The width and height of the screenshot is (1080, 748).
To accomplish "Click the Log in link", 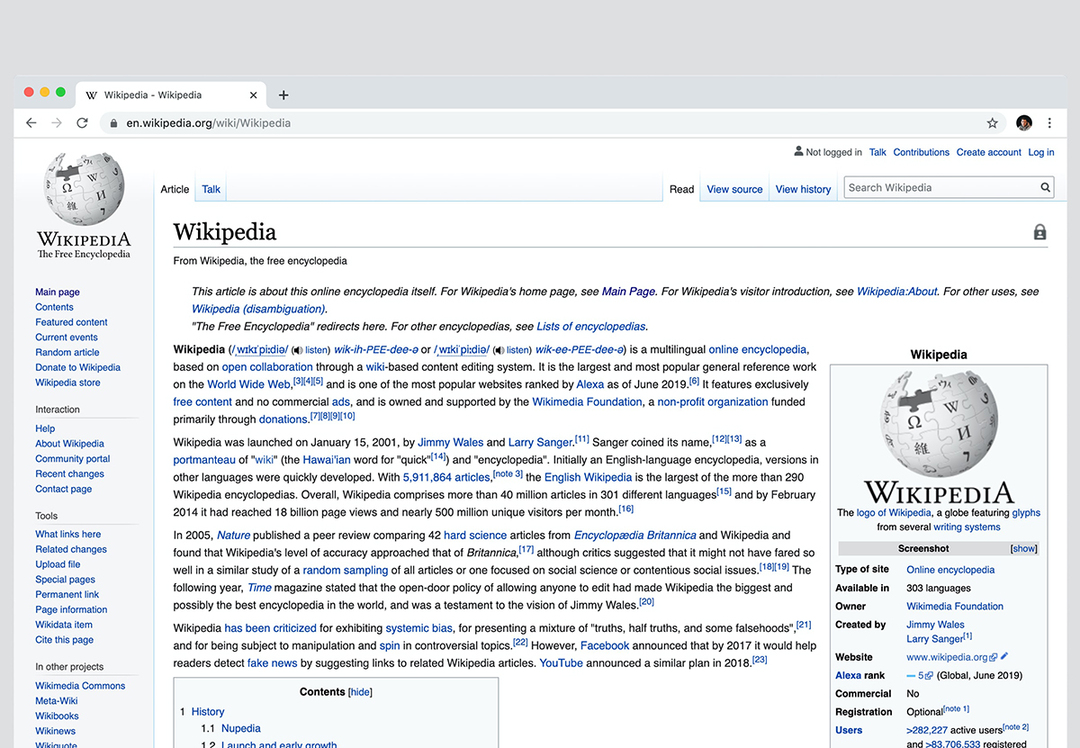I will tap(1041, 152).
